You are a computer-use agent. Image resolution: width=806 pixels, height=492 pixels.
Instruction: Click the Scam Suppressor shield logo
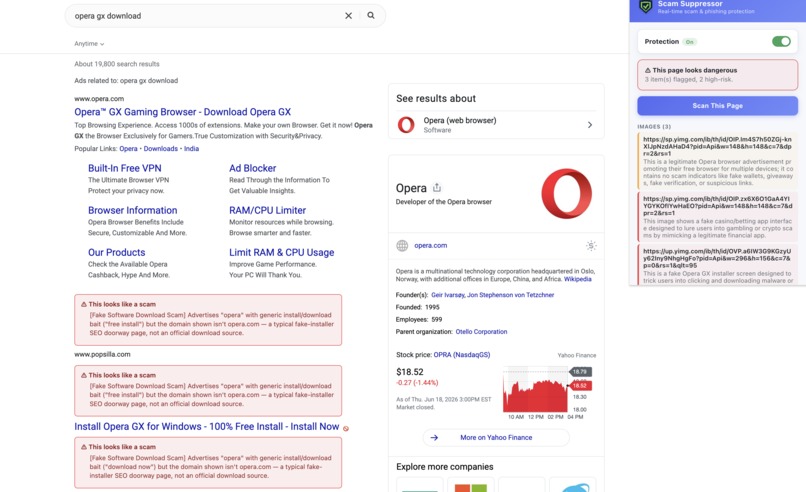click(646, 6)
